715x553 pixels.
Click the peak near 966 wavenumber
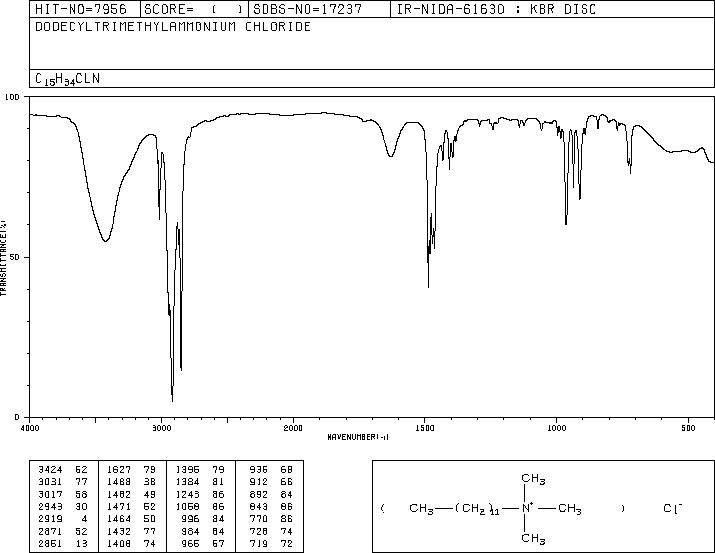566,223
